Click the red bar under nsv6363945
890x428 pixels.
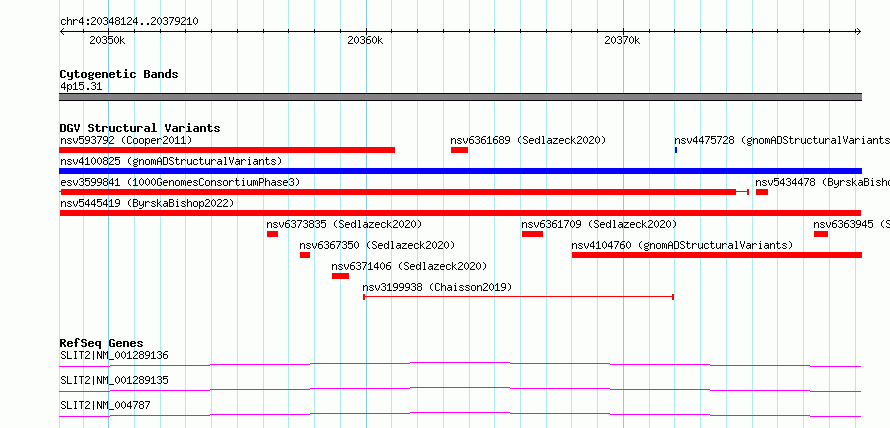pos(821,234)
